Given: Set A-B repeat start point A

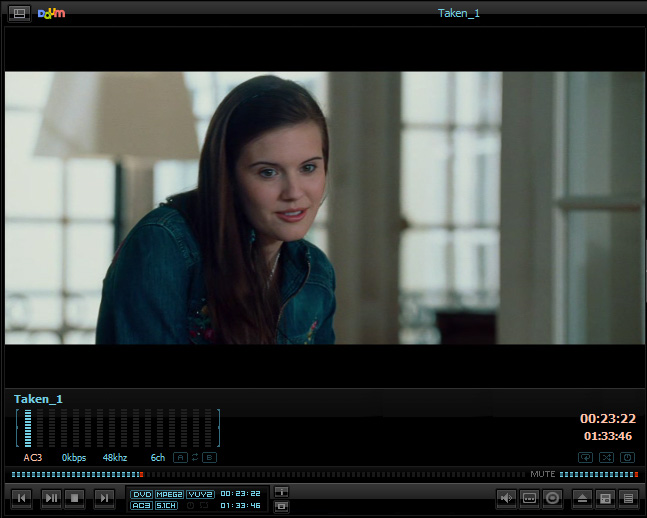Looking at the screenshot, I should tap(180, 457).
